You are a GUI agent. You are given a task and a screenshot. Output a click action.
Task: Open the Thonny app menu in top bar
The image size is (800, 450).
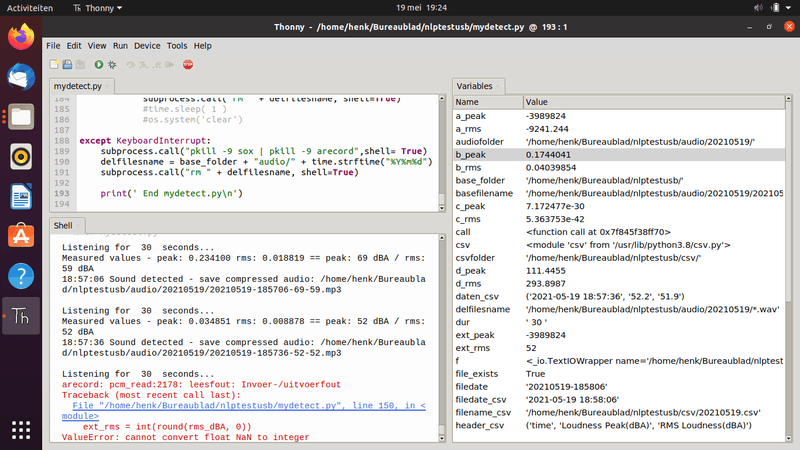99,7
